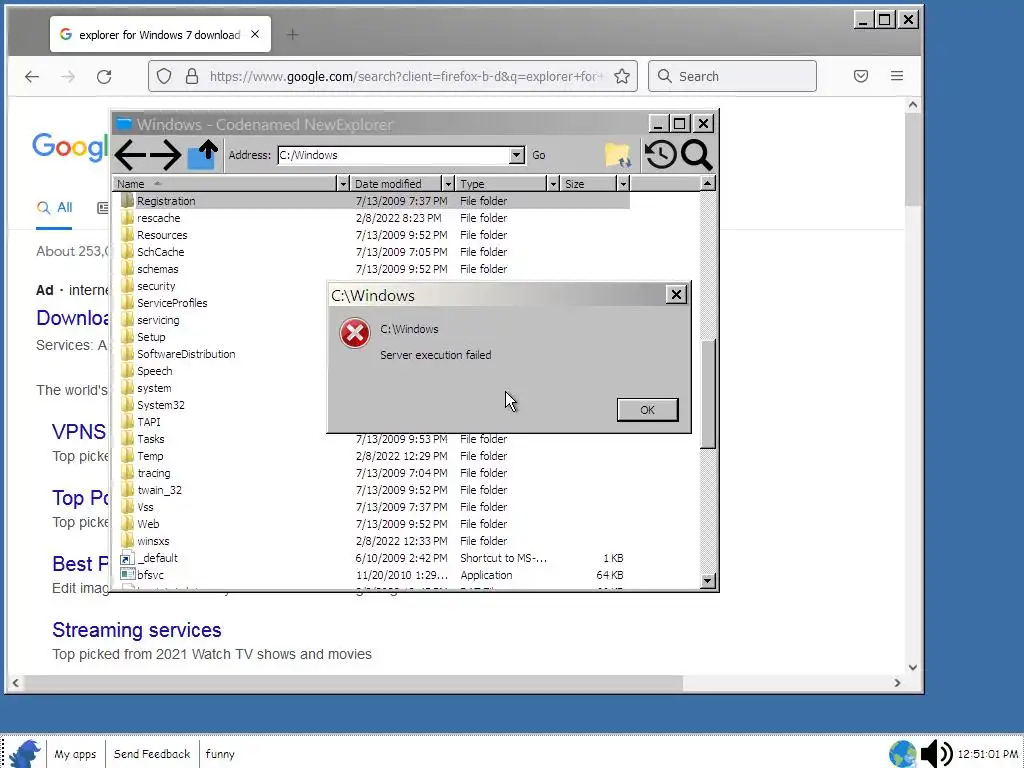
Task: Select the Vss folder
Action: [145, 507]
